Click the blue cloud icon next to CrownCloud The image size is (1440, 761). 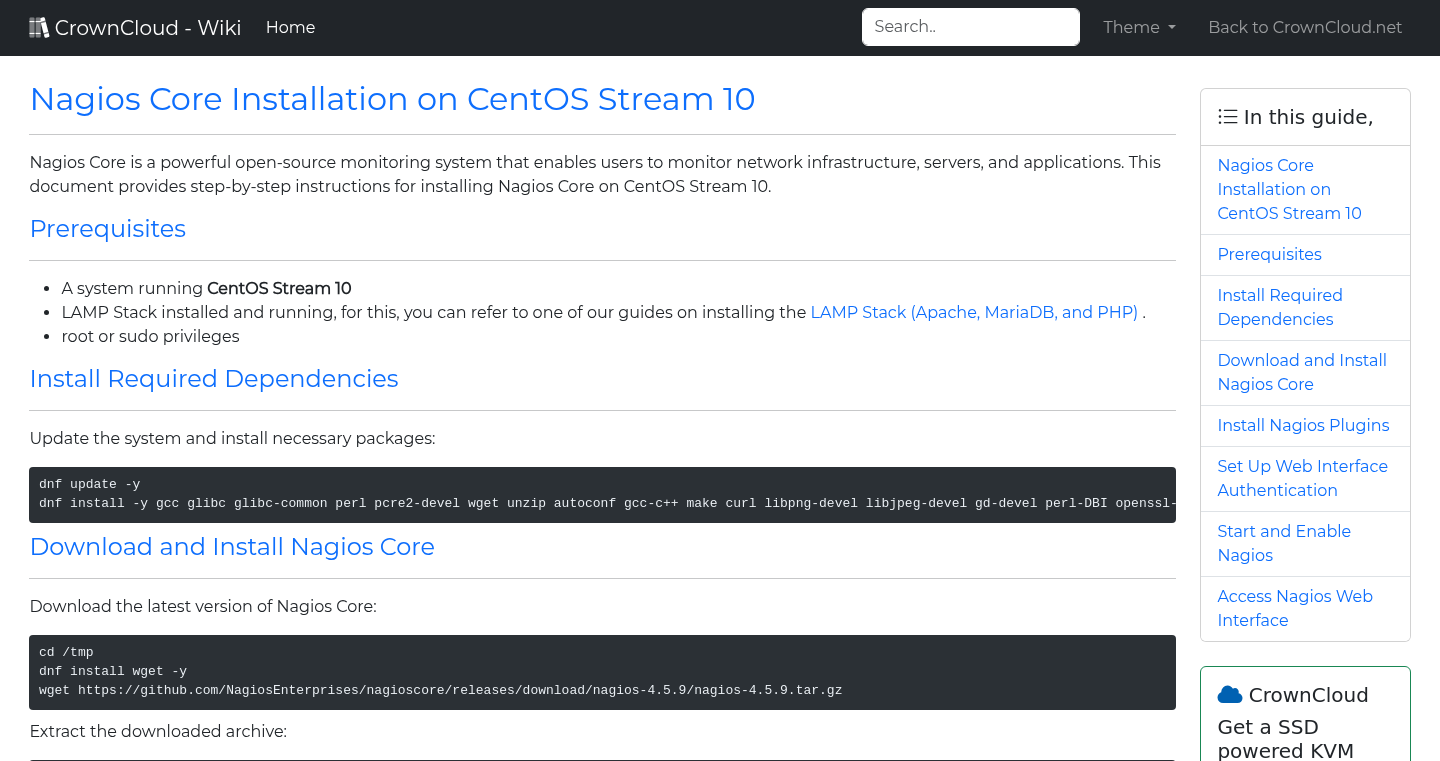point(1232,693)
